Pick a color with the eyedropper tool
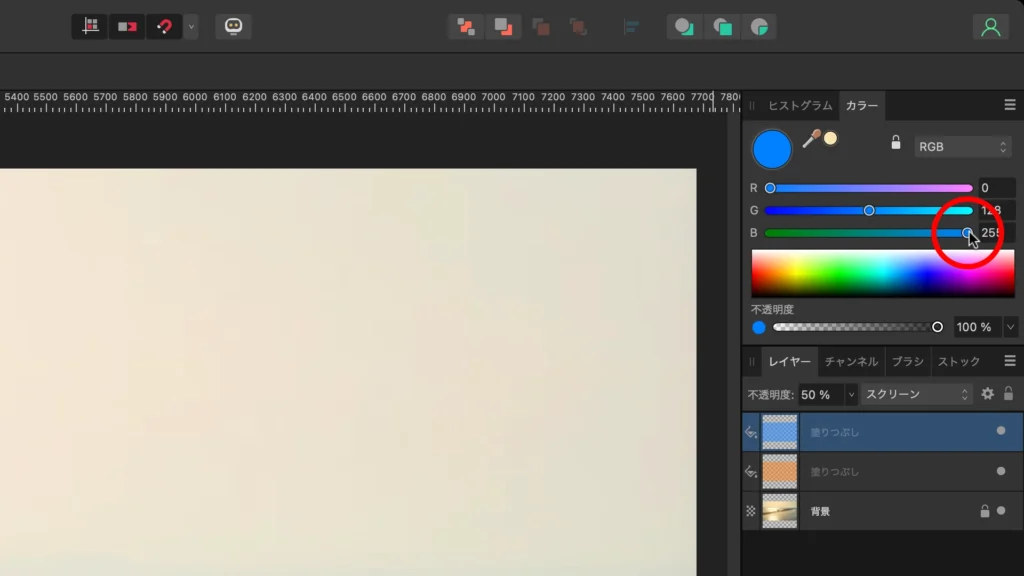Screen dimensions: 1024x576 (812, 139)
